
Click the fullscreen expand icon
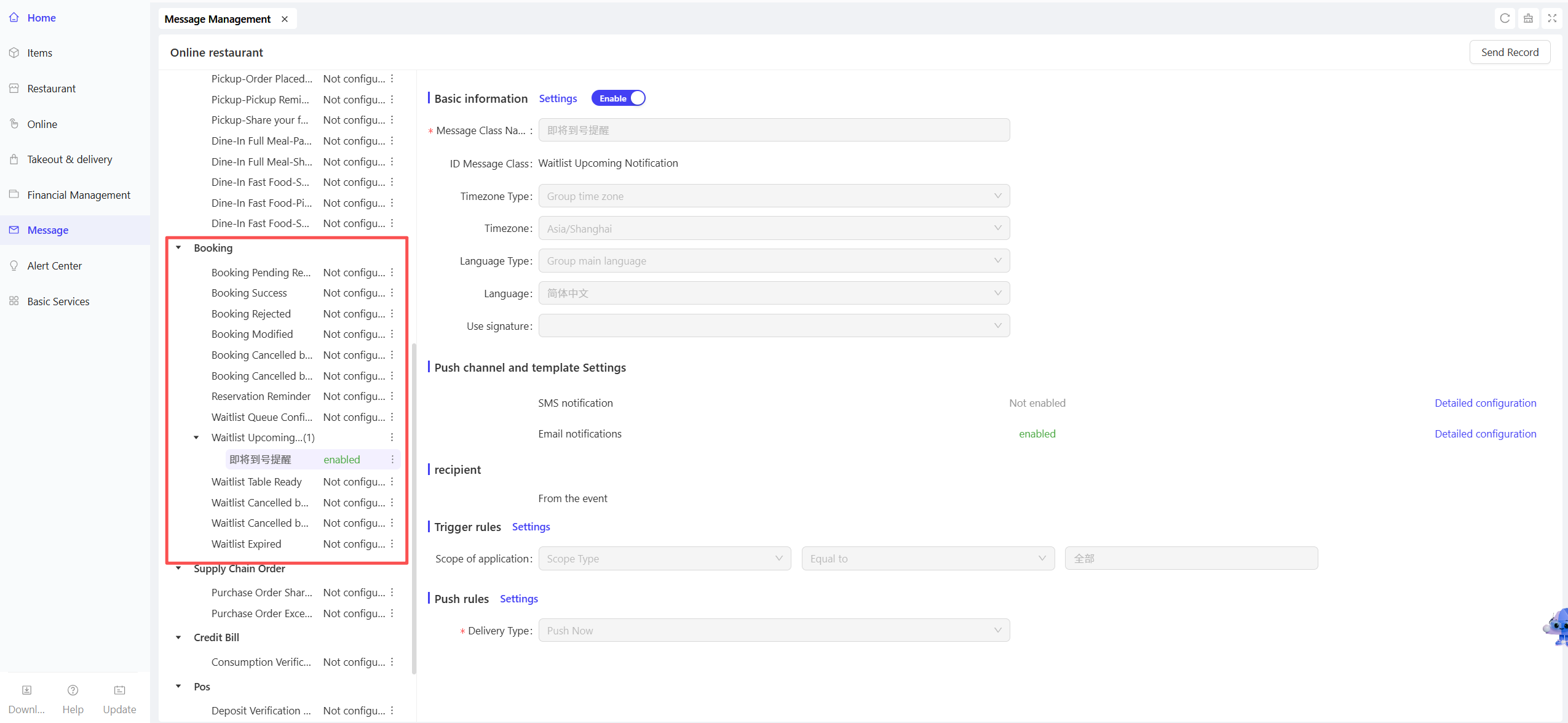(x=1552, y=18)
